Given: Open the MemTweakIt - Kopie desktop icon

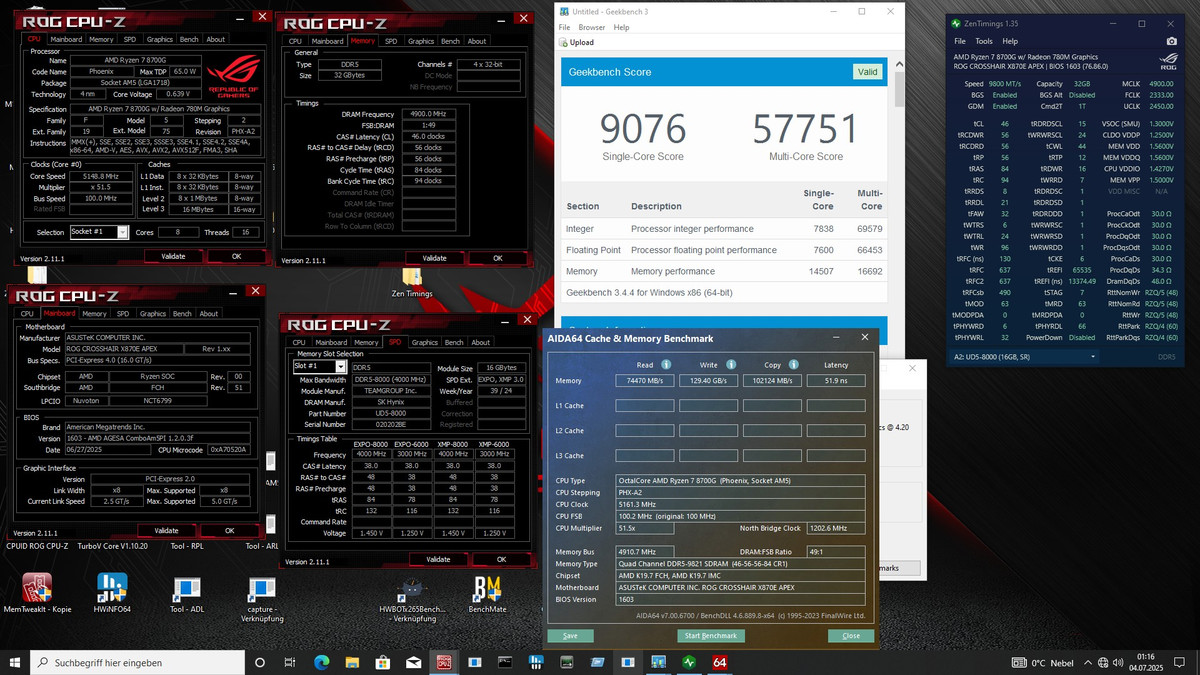Looking at the screenshot, I should (37, 594).
